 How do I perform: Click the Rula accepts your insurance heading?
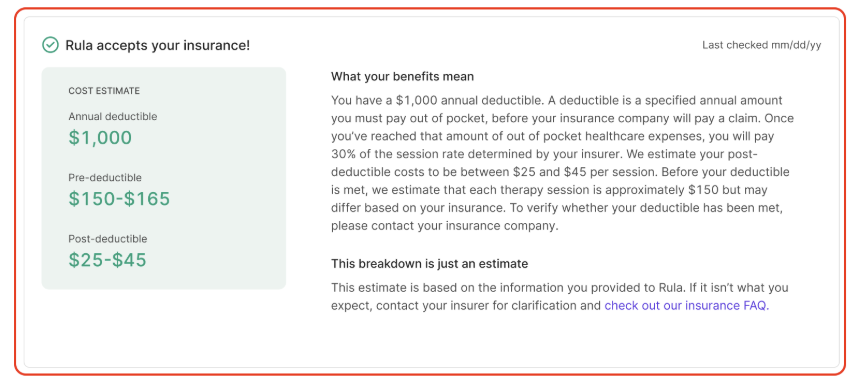tap(158, 46)
